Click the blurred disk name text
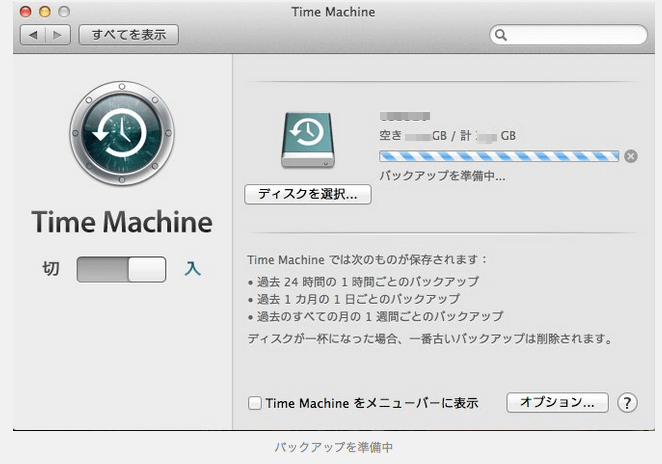Image resolution: width=662 pixels, height=464 pixels. pyautogui.click(x=405, y=116)
